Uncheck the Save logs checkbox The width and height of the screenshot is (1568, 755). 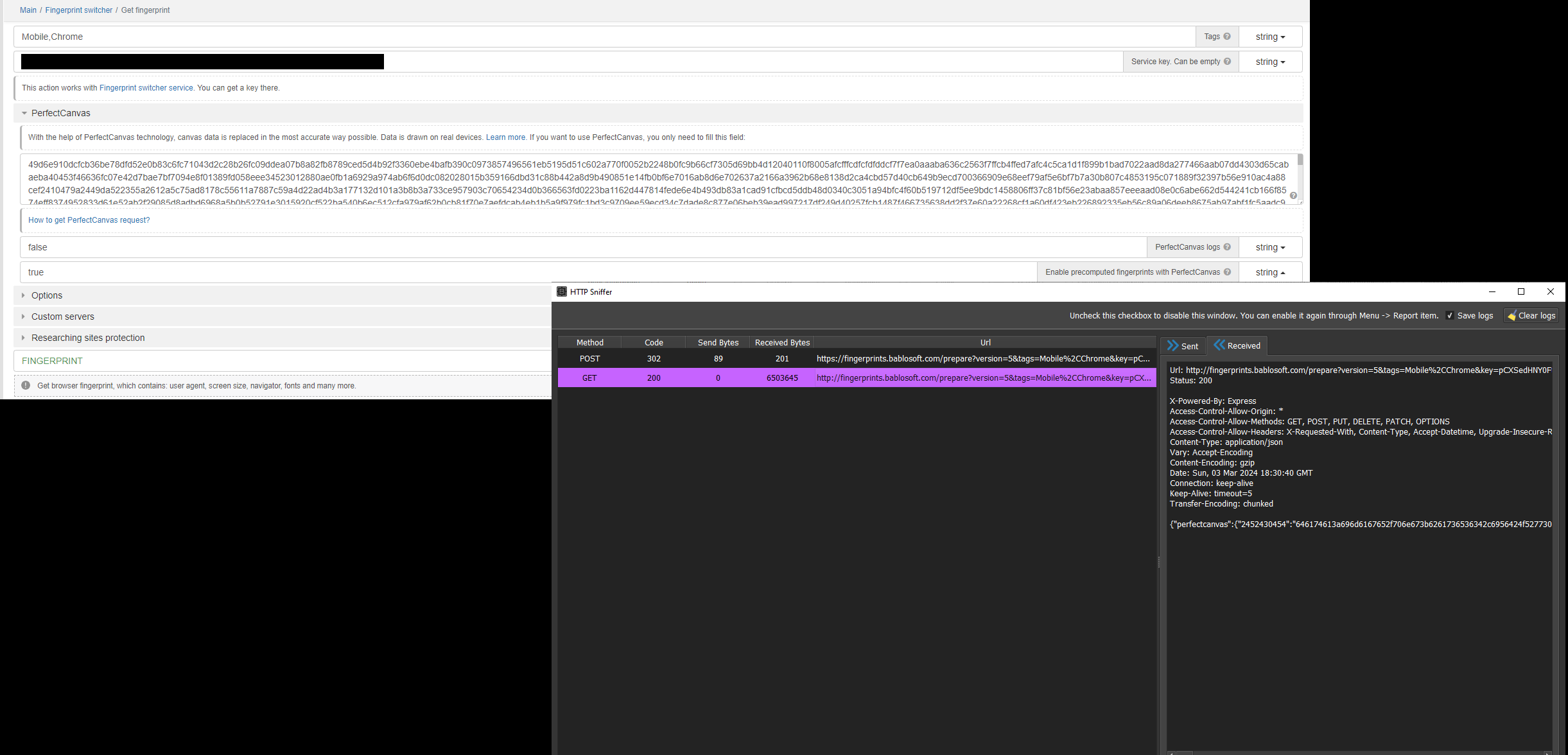tap(1450, 316)
